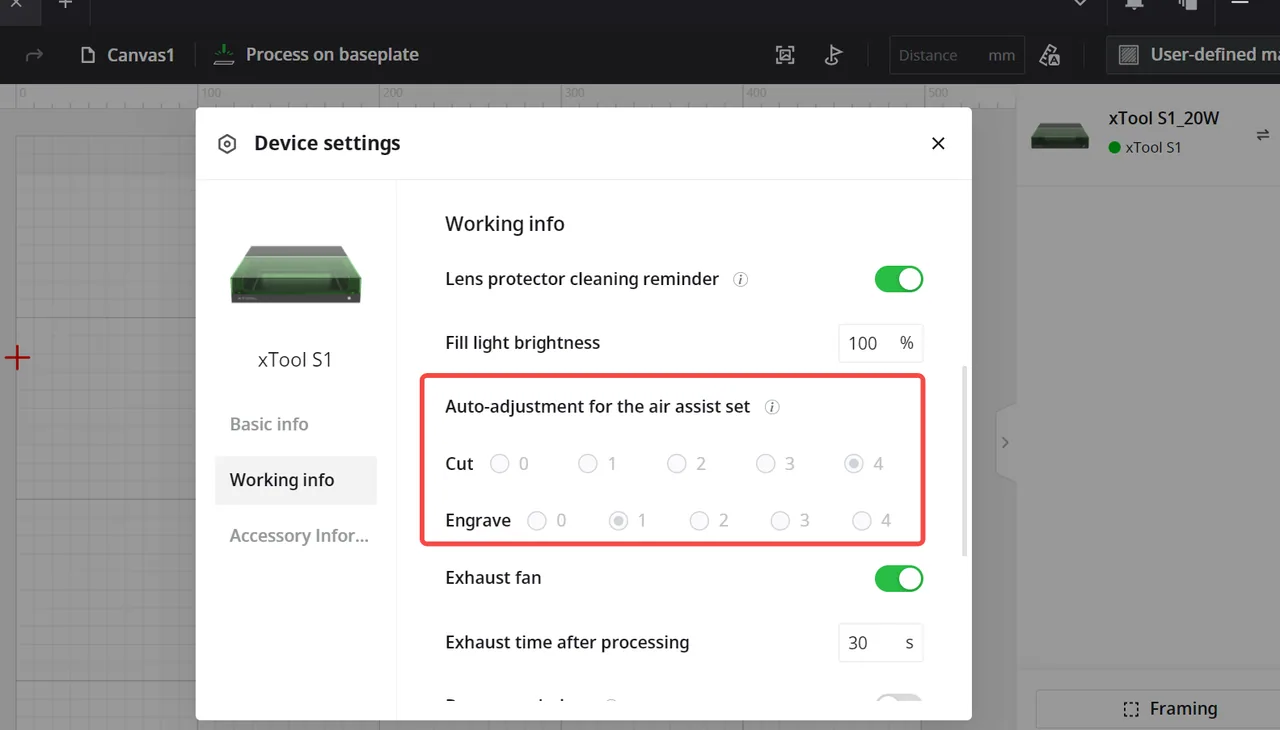Turn off the Exhaust fan switch

tap(899, 578)
